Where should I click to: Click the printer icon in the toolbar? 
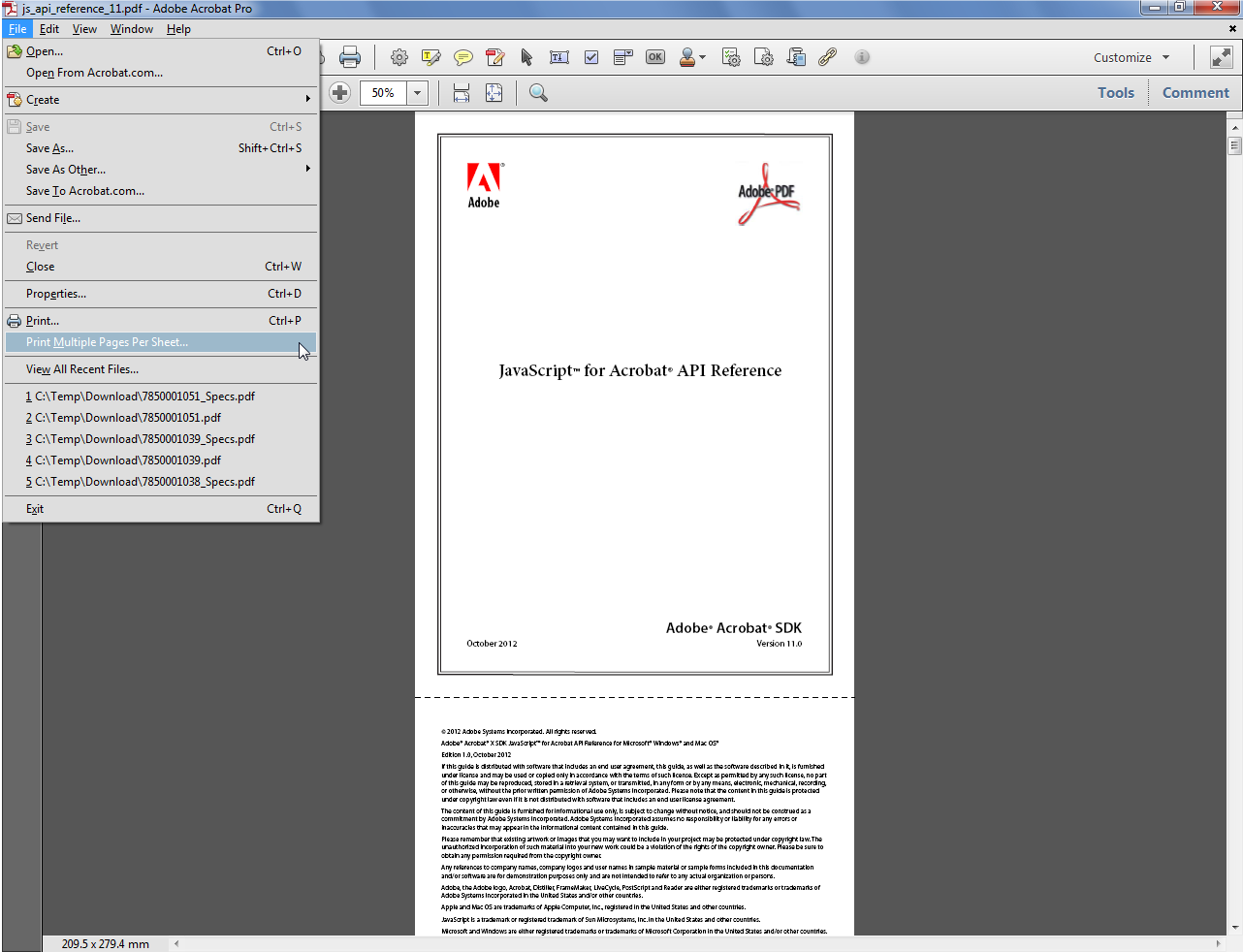point(350,57)
